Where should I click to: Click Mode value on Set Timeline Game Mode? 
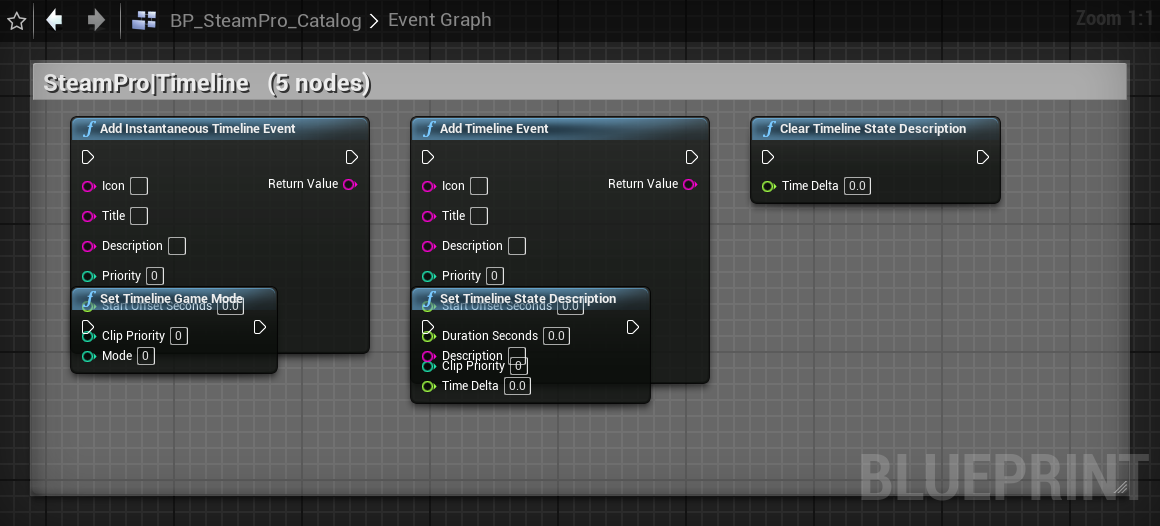(146, 356)
